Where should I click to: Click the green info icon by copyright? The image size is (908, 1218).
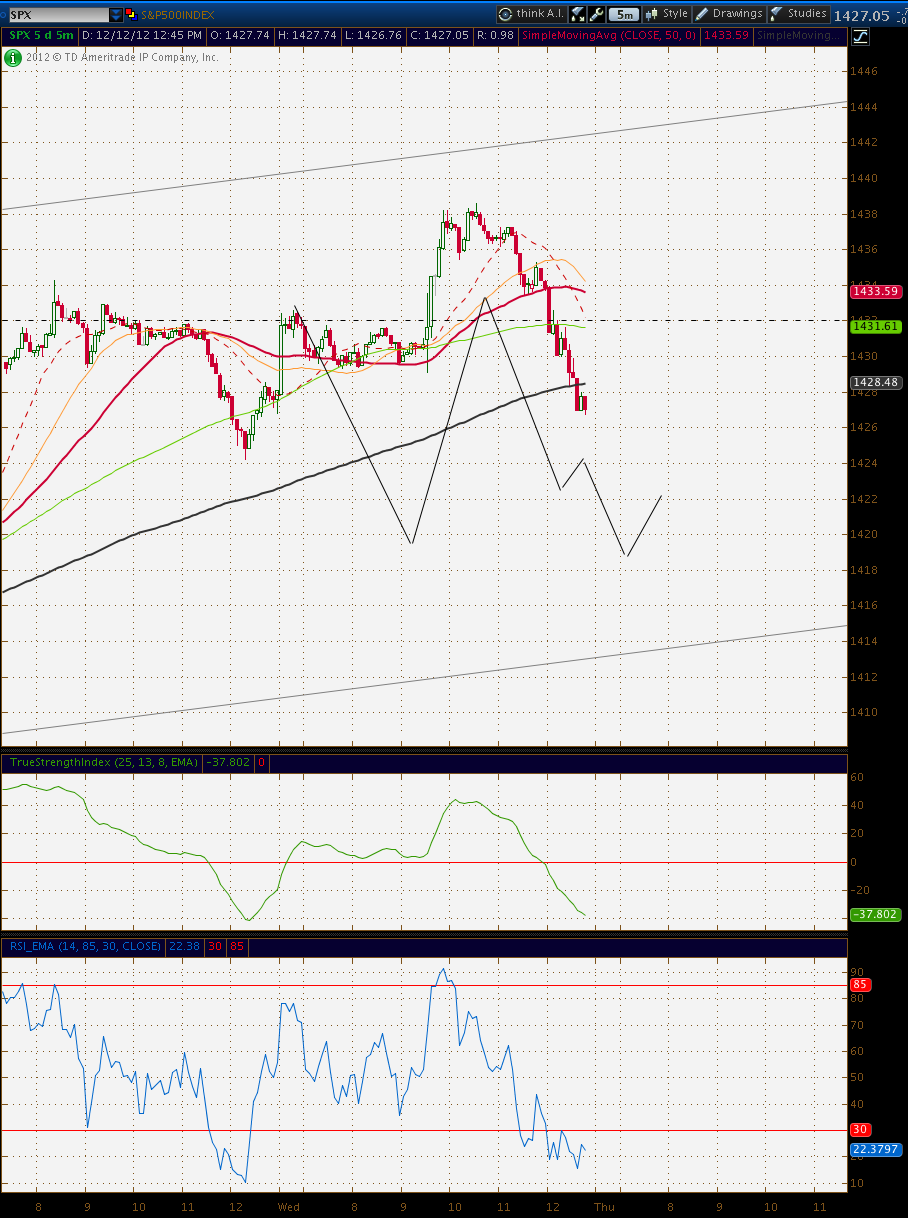13,58
